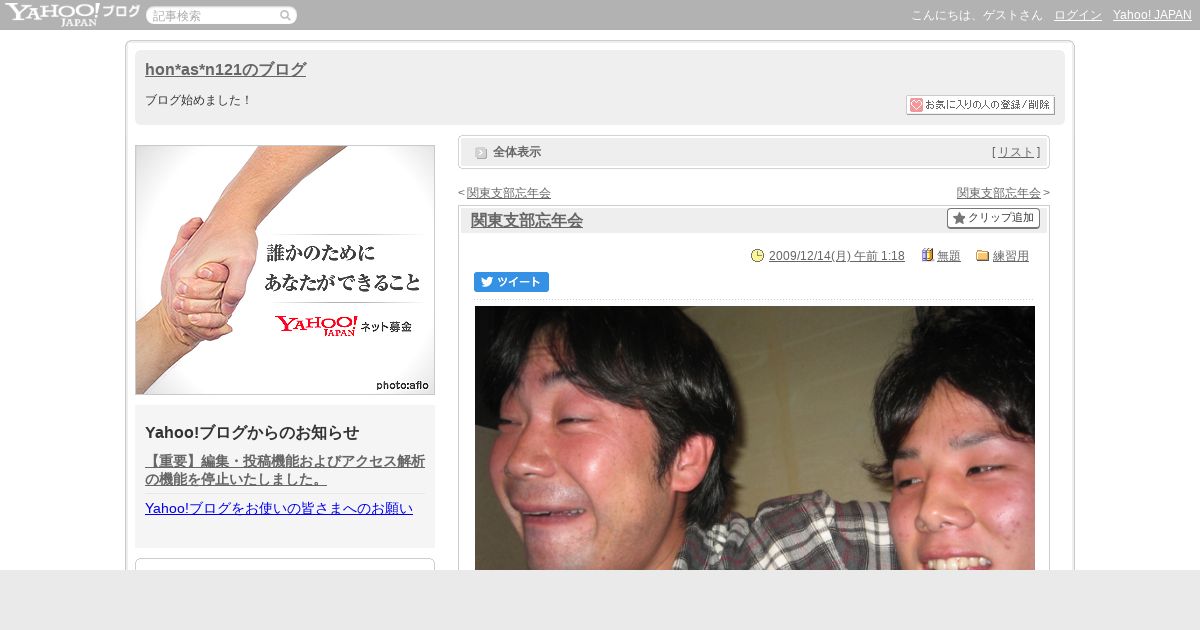The image size is (1200, 630).
Task: Select the Yahoo!ブログからのお知らせ heading
Action: 252,432
